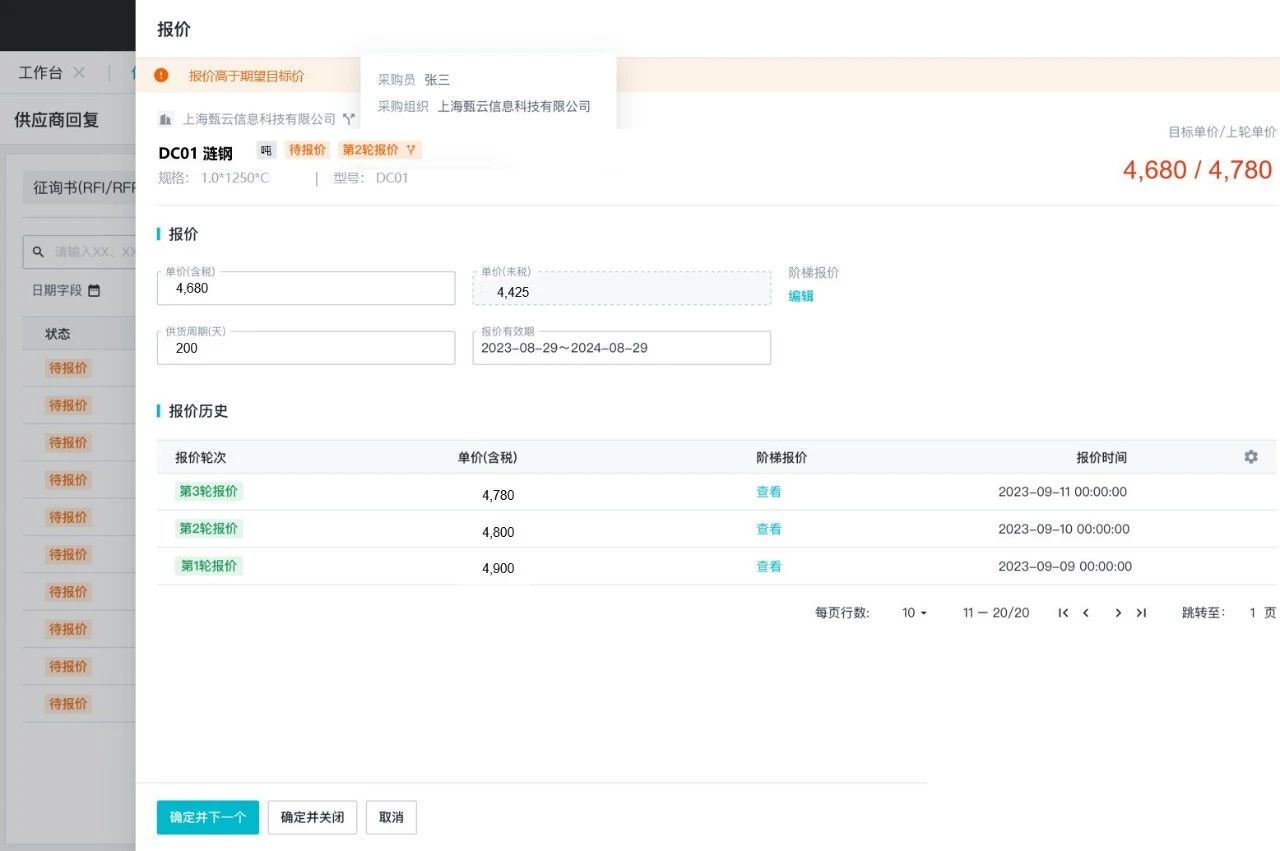Go to the first page of quote history
Viewport: 1280px width, 851px height.
(x=1063, y=613)
